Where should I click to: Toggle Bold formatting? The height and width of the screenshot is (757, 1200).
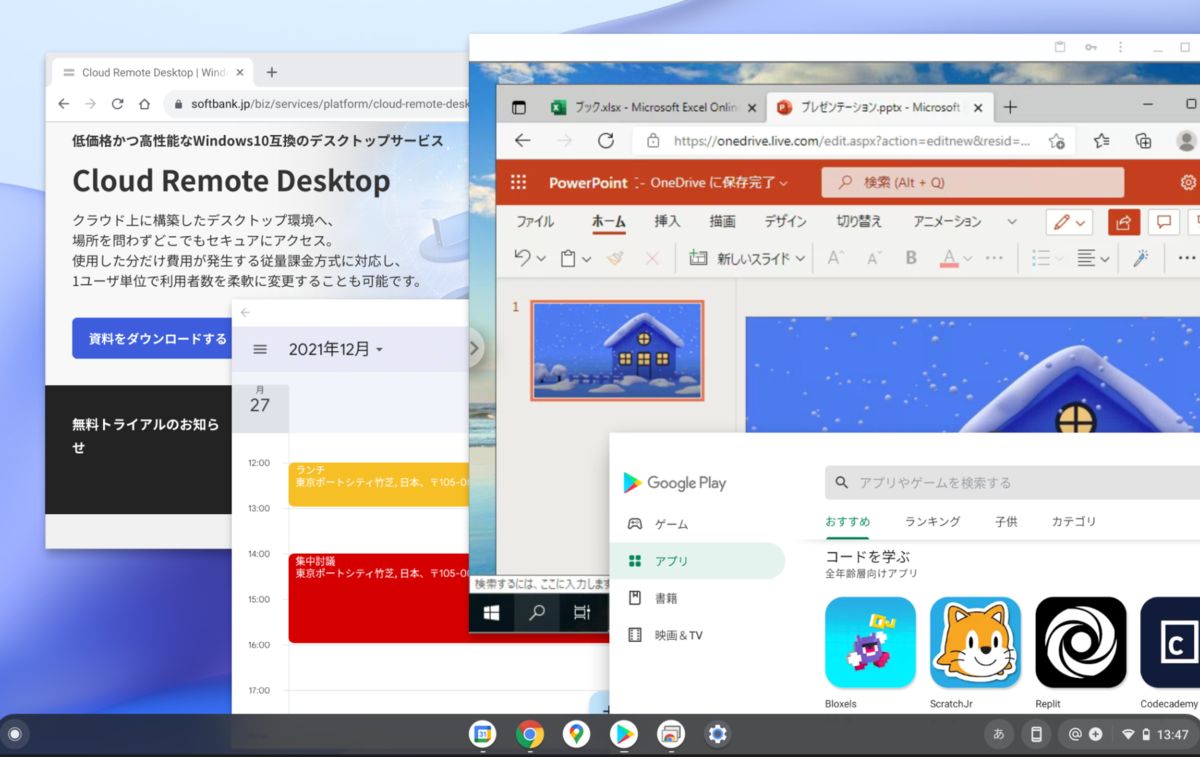tap(910, 257)
